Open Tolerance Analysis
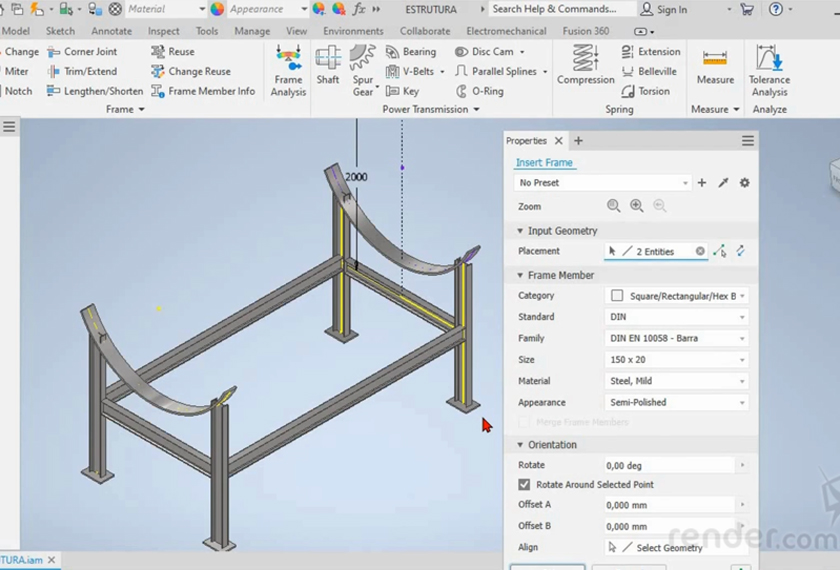Image resolution: width=840 pixels, height=570 pixels. [769, 68]
